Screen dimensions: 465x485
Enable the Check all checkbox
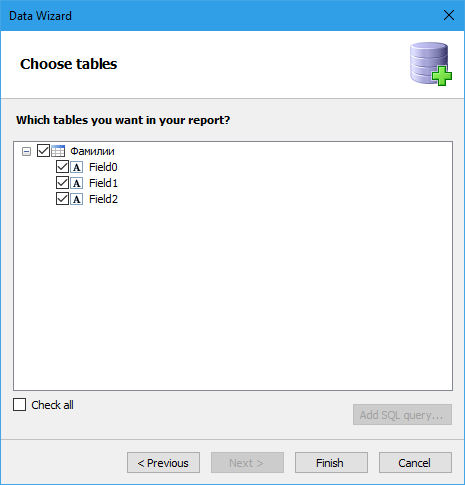click(x=19, y=405)
